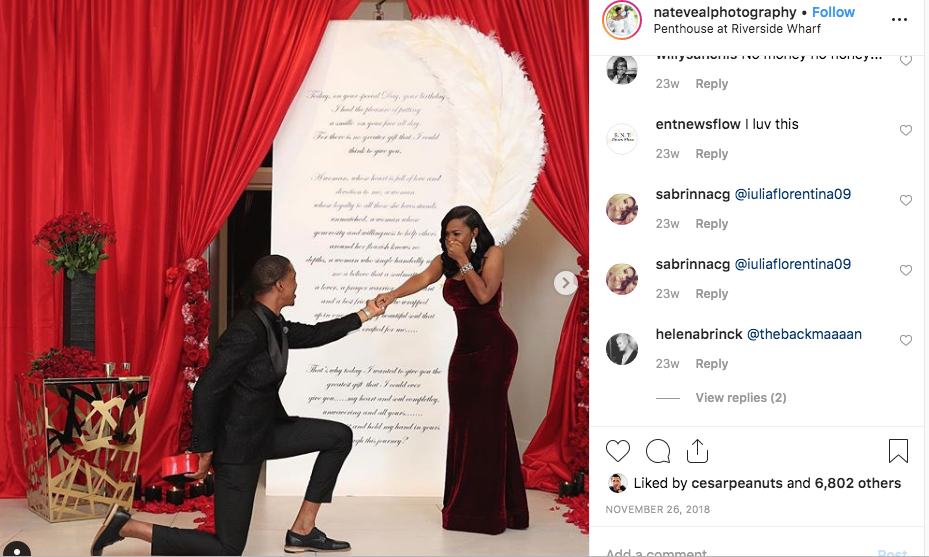Viewport: 929px width, 557px height.
Task: Share the post via the share icon
Action: [697, 451]
